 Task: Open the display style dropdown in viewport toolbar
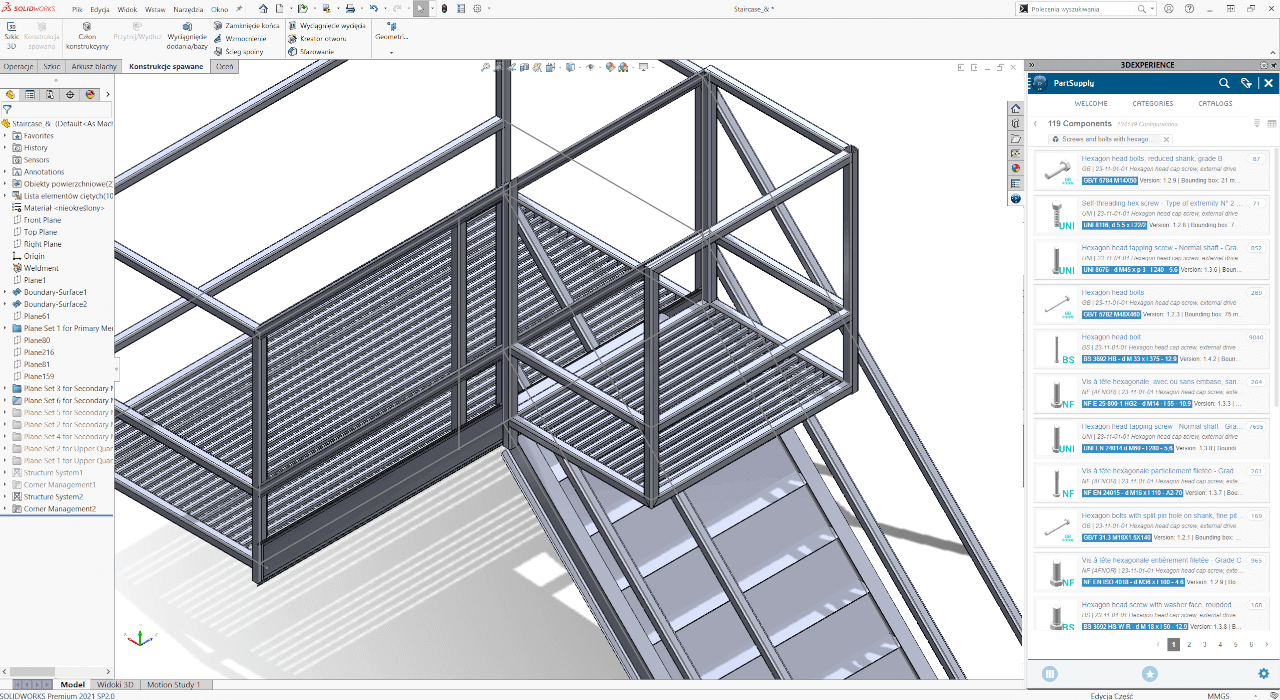click(580, 67)
